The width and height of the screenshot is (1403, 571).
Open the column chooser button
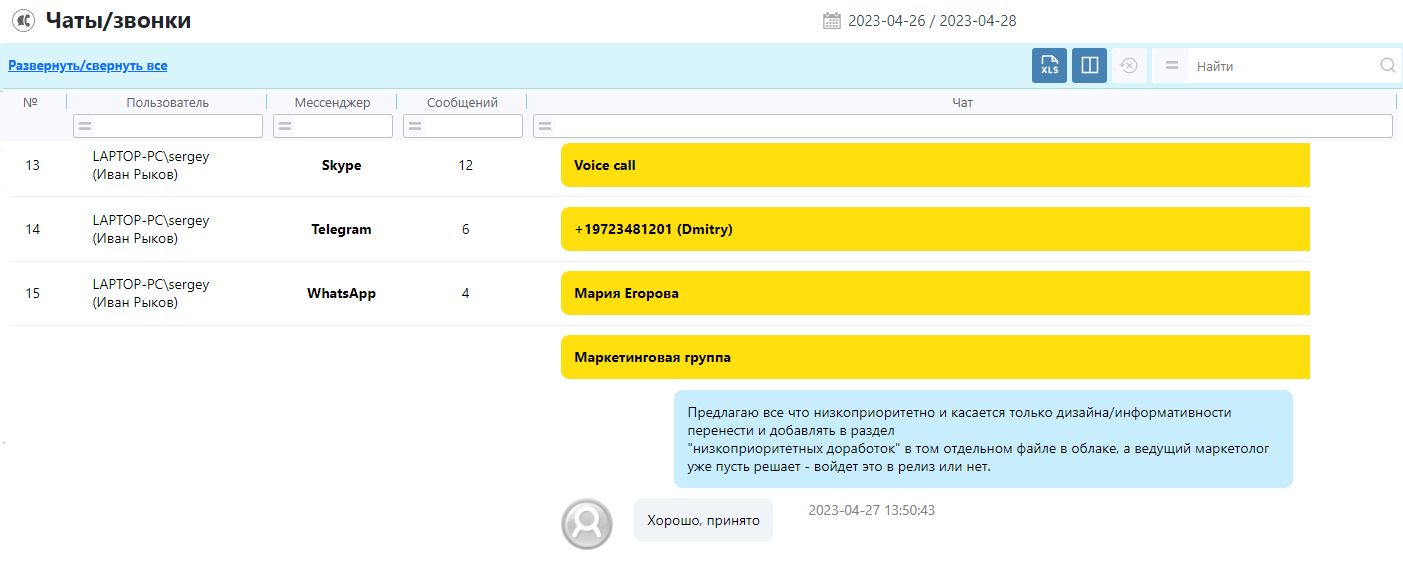pos(1089,66)
